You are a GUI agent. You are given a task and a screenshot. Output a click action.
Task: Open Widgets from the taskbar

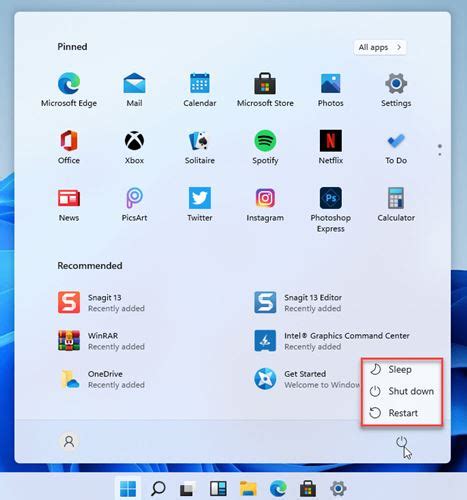218,489
